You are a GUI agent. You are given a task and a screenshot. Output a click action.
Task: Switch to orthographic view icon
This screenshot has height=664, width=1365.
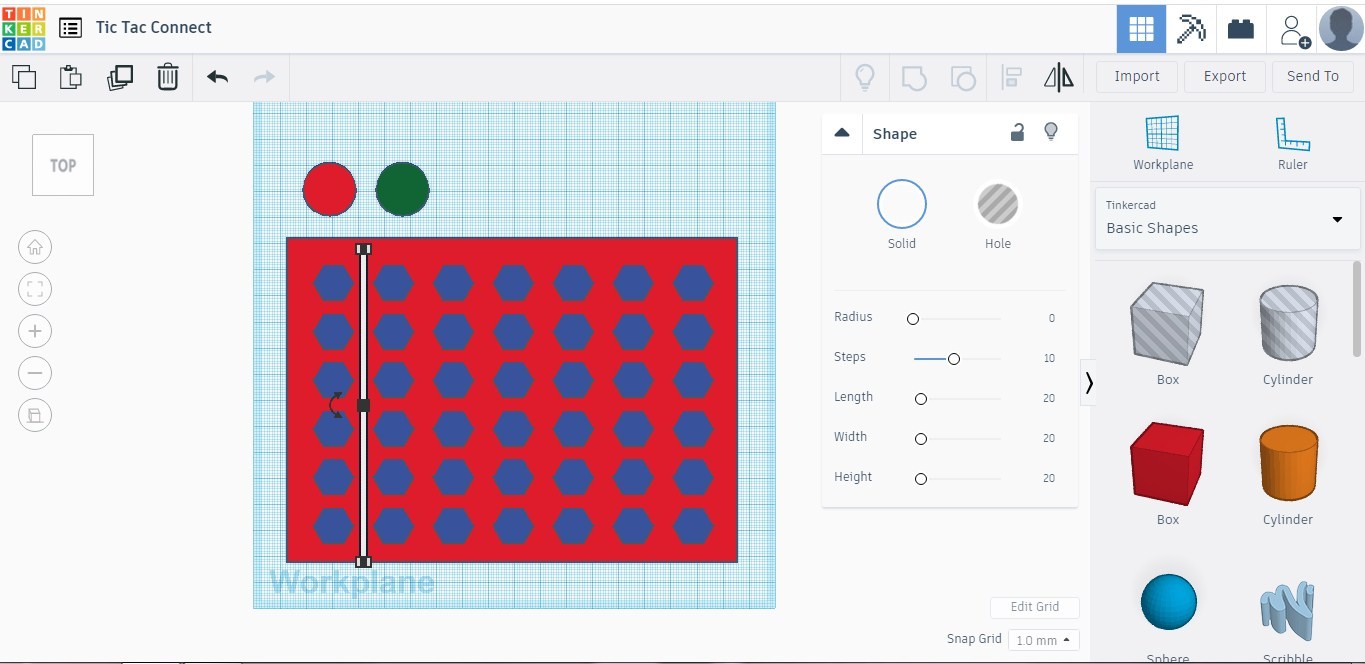35,415
